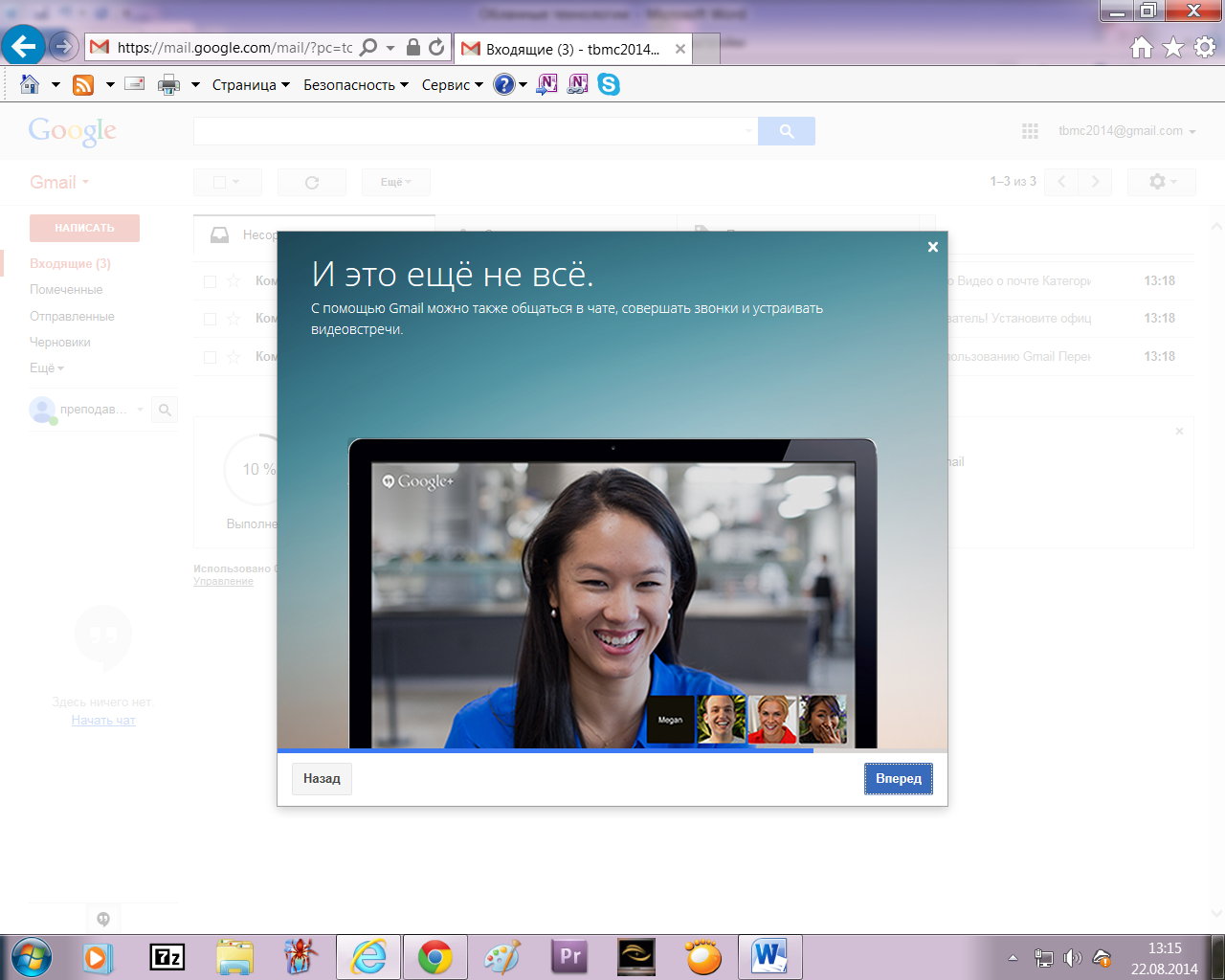
Task: Expand the Gmail product switcher dropdown
Action: (59, 182)
